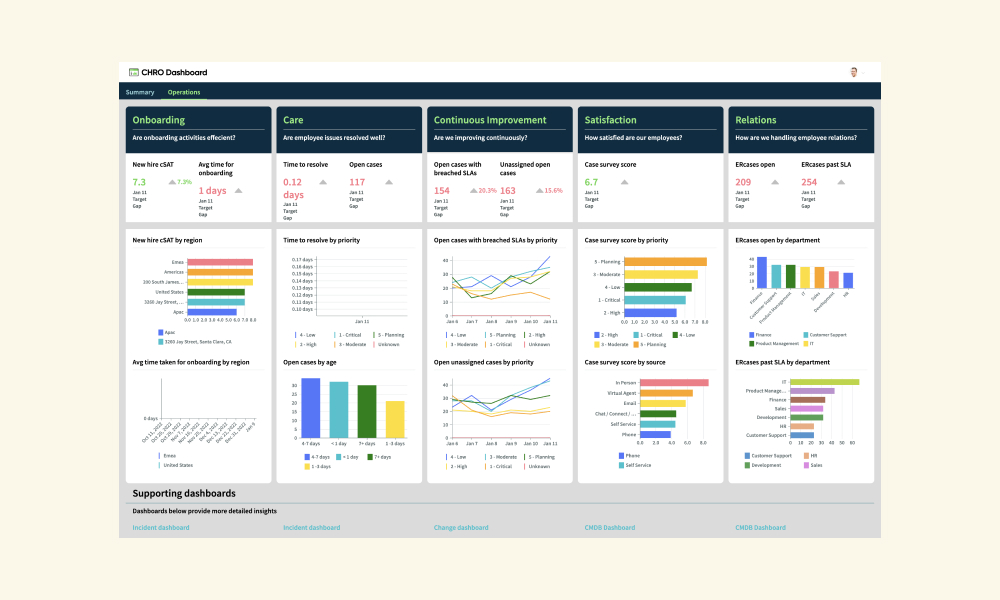1000x600 pixels.
Task: Select the Operations tab
Action: pos(184,92)
